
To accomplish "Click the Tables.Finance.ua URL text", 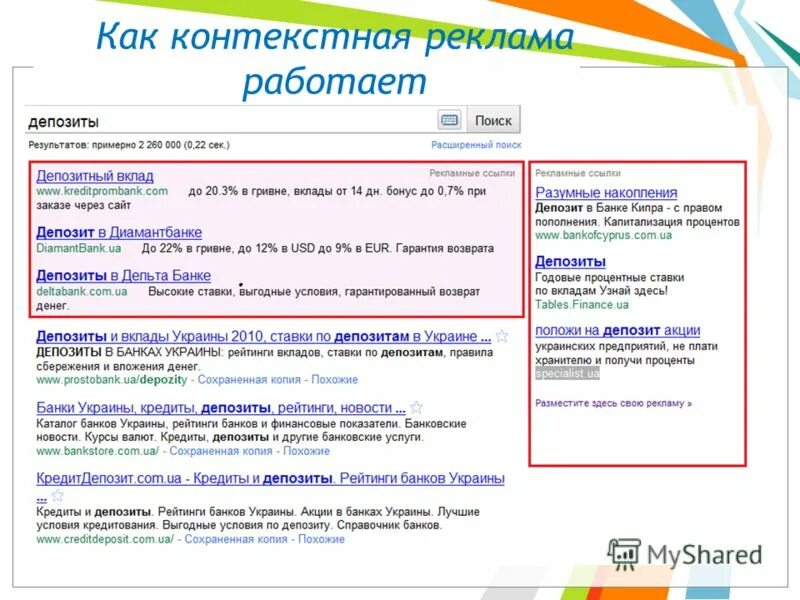I will pyautogui.click(x=582, y=305).
